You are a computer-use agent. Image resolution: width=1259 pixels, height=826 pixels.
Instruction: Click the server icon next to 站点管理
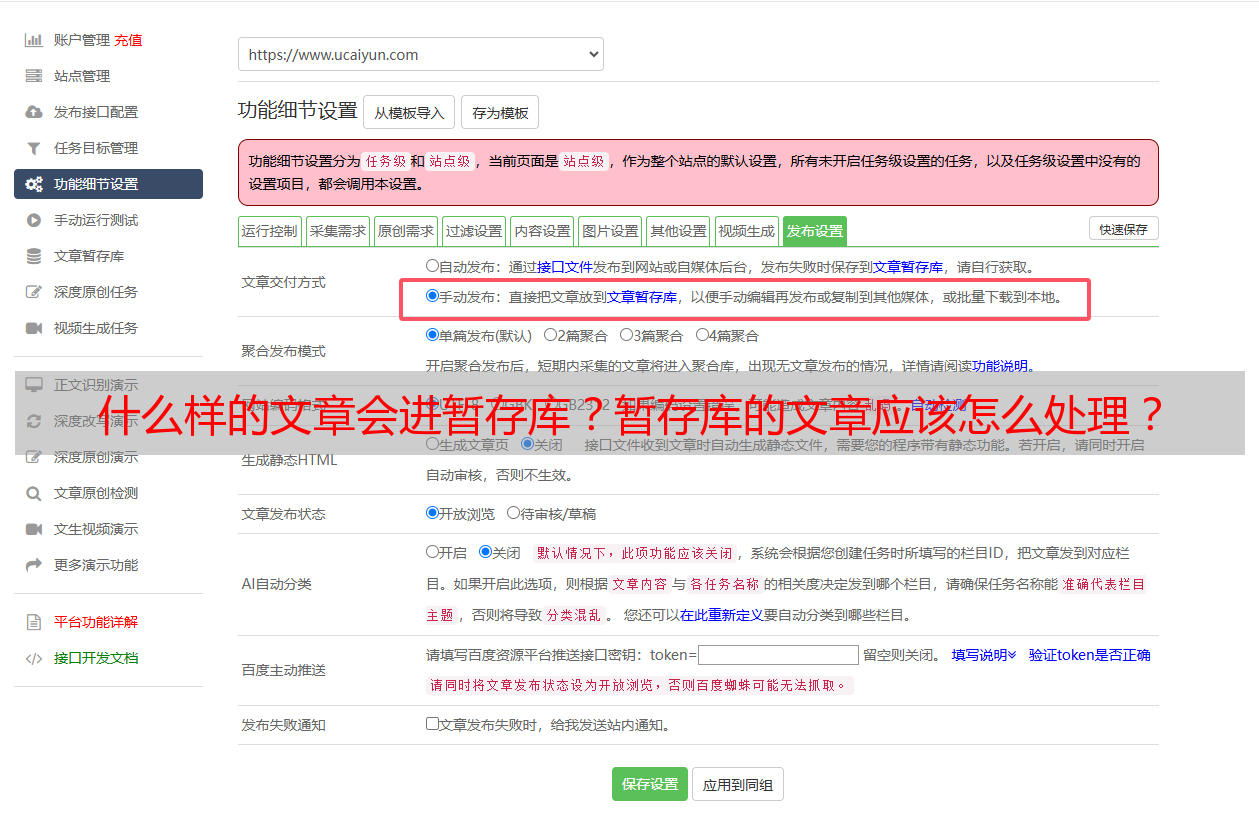coord(34,76)
